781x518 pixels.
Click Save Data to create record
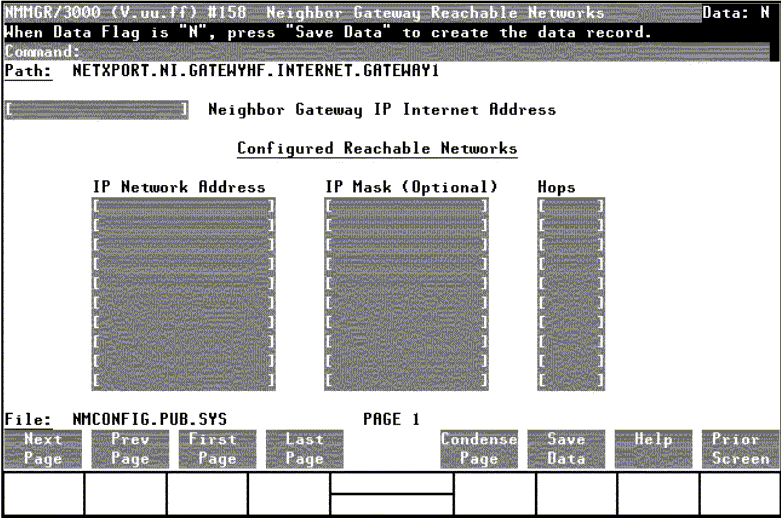[566, 449]
